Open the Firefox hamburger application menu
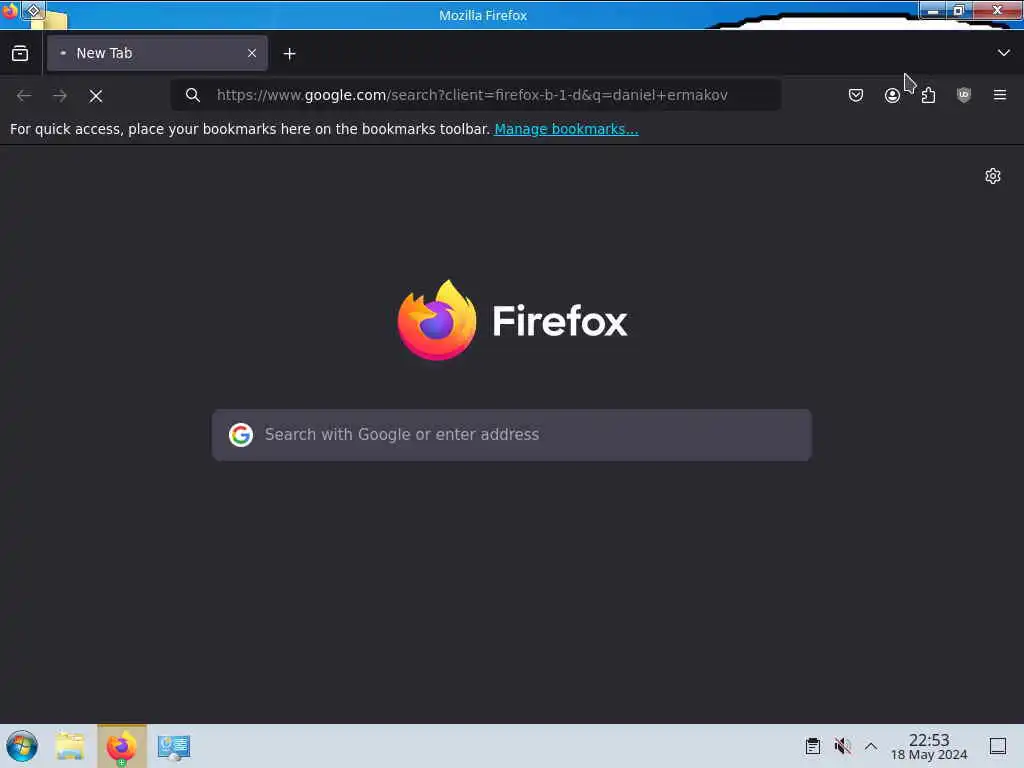Screen dimensions: 1024x768 click(1000, 95)
